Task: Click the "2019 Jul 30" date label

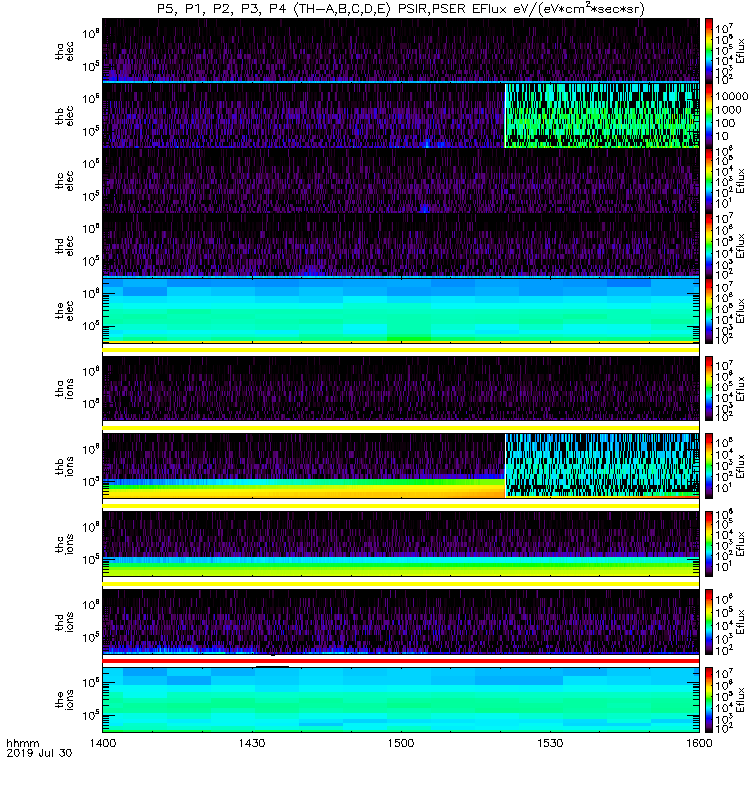Action: coord(39,753)
